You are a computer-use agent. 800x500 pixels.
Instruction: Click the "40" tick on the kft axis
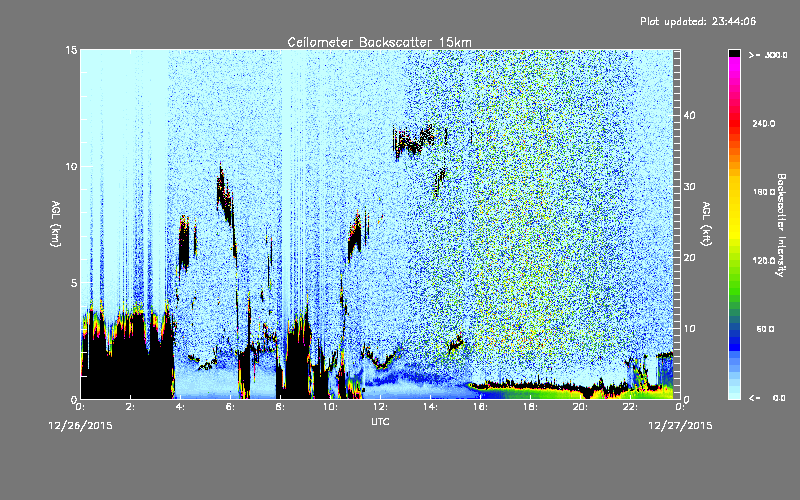(x=689, y=115)
